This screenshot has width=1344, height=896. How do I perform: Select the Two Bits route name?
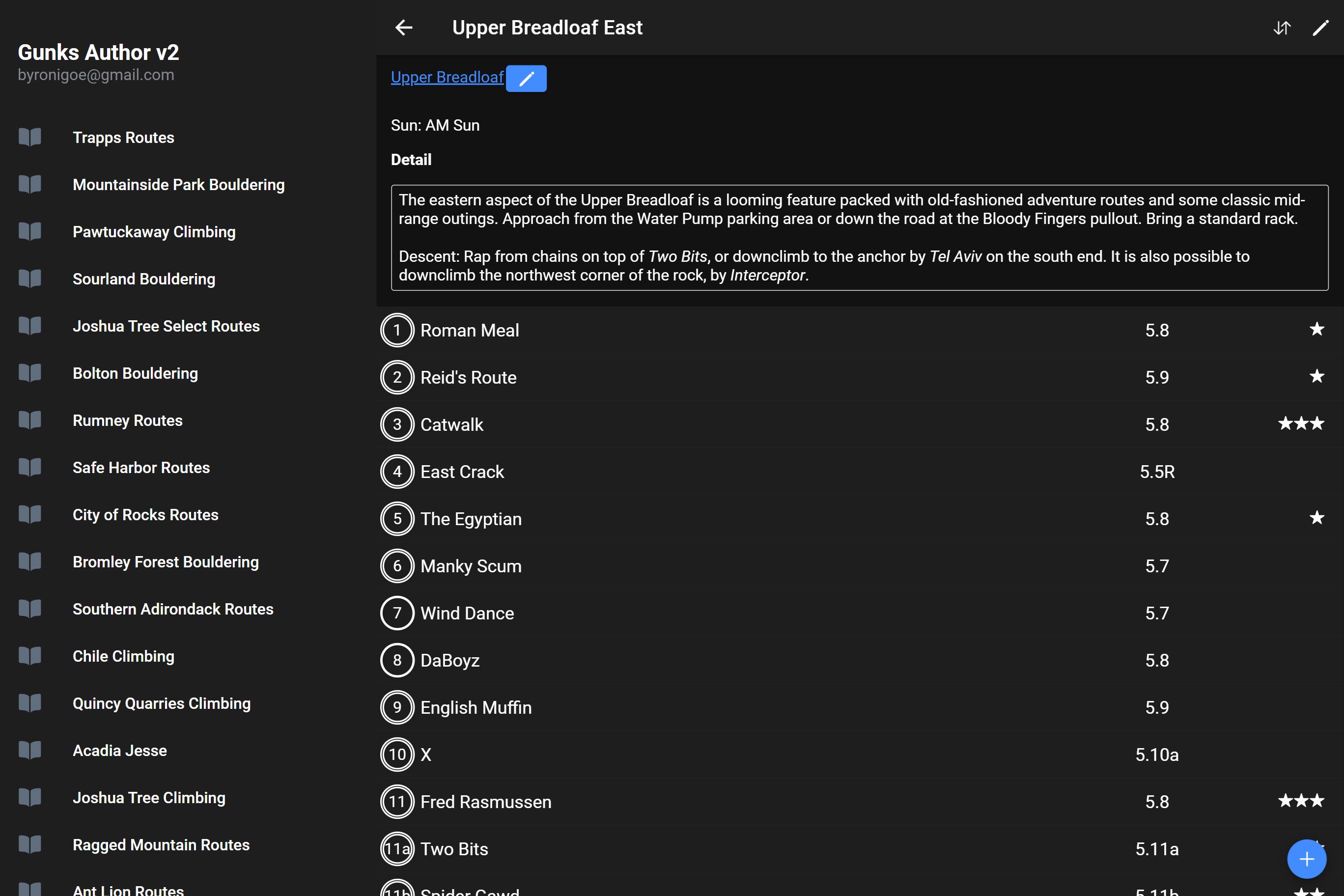(x=454, y=848)
